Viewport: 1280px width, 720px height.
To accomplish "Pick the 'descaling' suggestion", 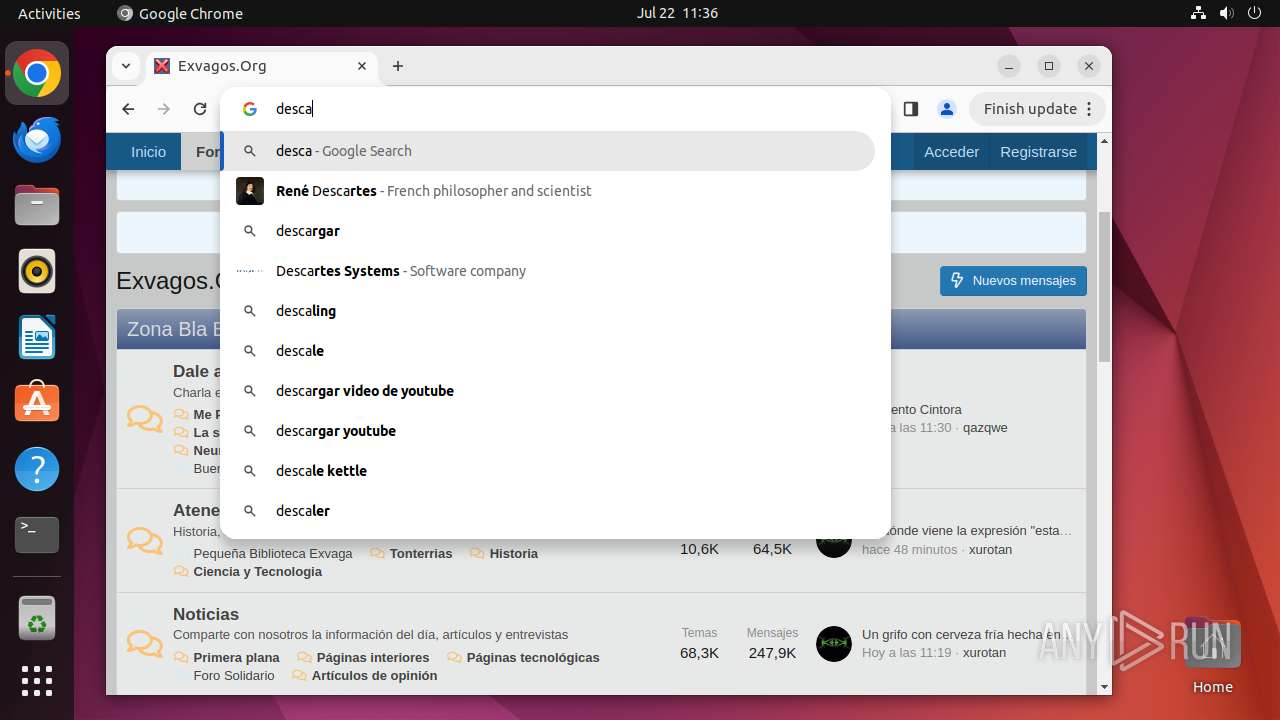I will (548, 311).
